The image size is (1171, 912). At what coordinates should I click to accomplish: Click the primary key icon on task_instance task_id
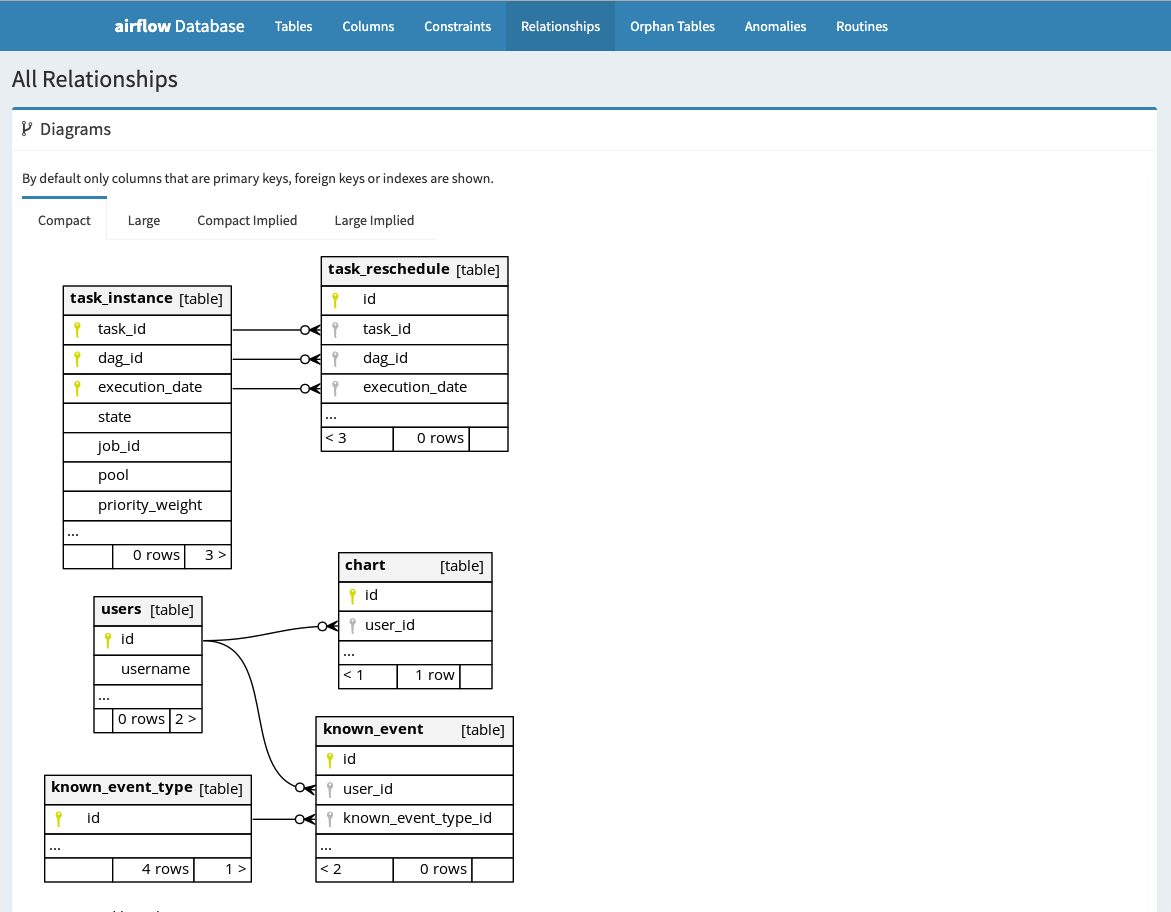78,328
